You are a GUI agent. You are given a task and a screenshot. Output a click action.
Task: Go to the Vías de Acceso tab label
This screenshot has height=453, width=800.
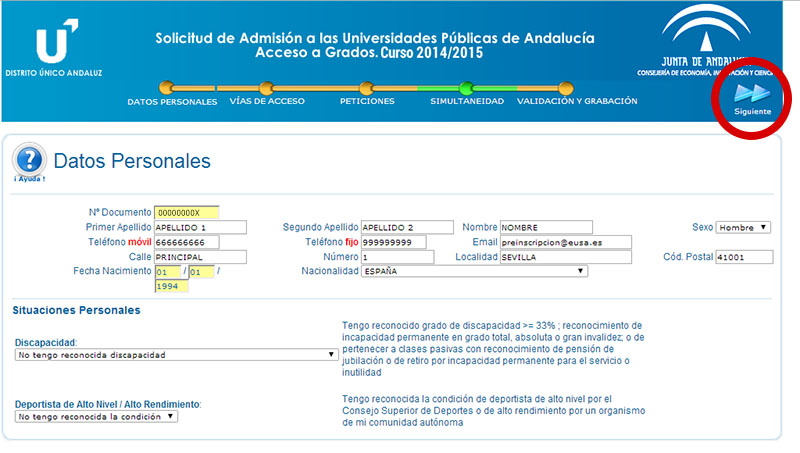point(266,102)
